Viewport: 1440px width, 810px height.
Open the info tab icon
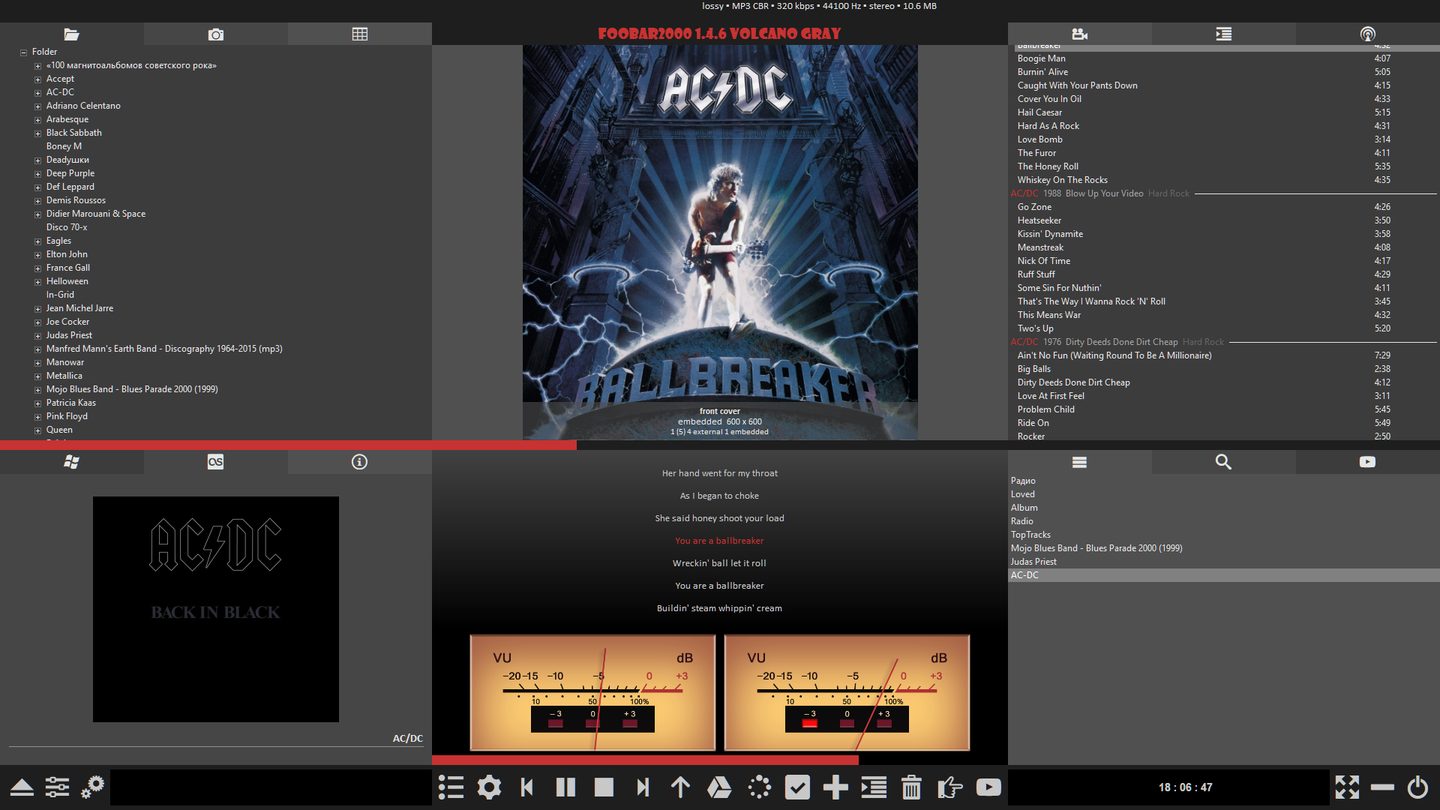pyautogui.click(x=360, y=462)
